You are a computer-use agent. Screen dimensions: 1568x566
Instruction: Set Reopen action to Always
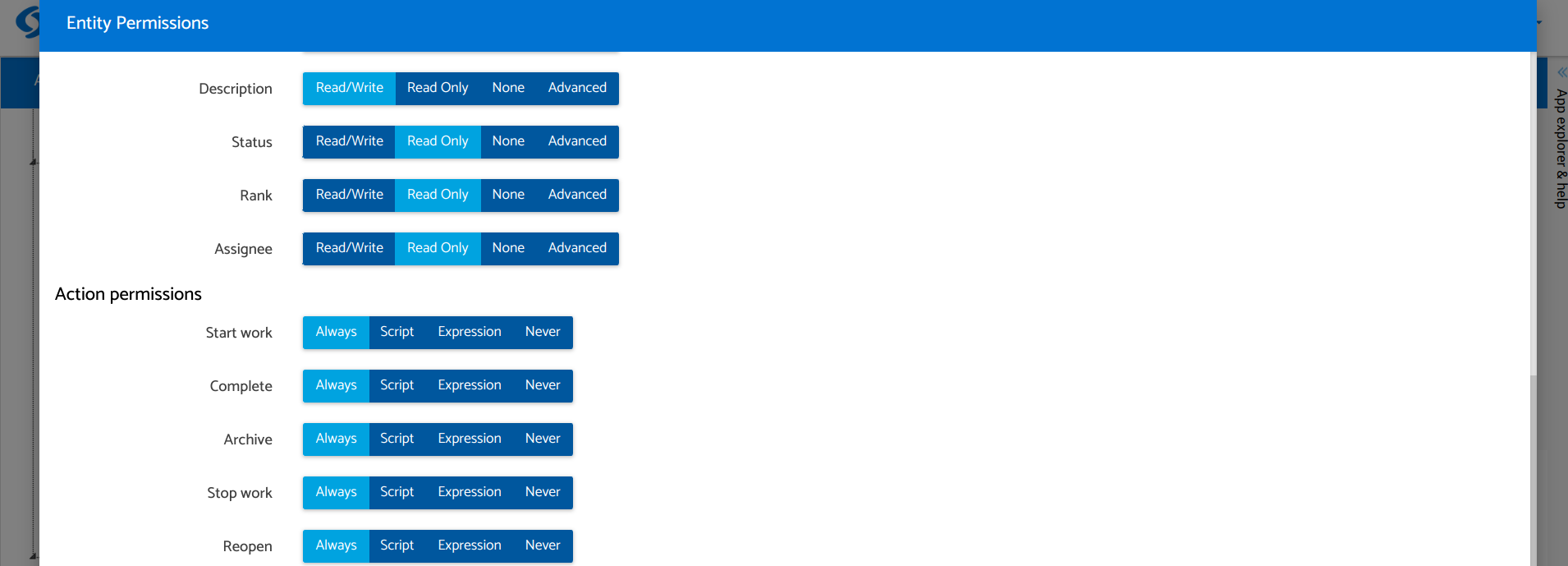(x=336, y=545)
